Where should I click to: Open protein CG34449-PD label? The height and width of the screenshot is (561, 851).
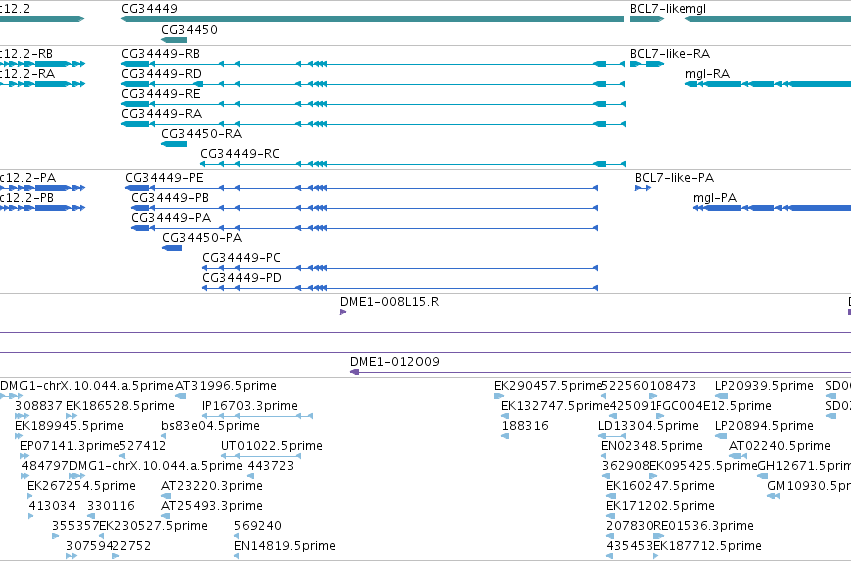(x=242, y=278)
